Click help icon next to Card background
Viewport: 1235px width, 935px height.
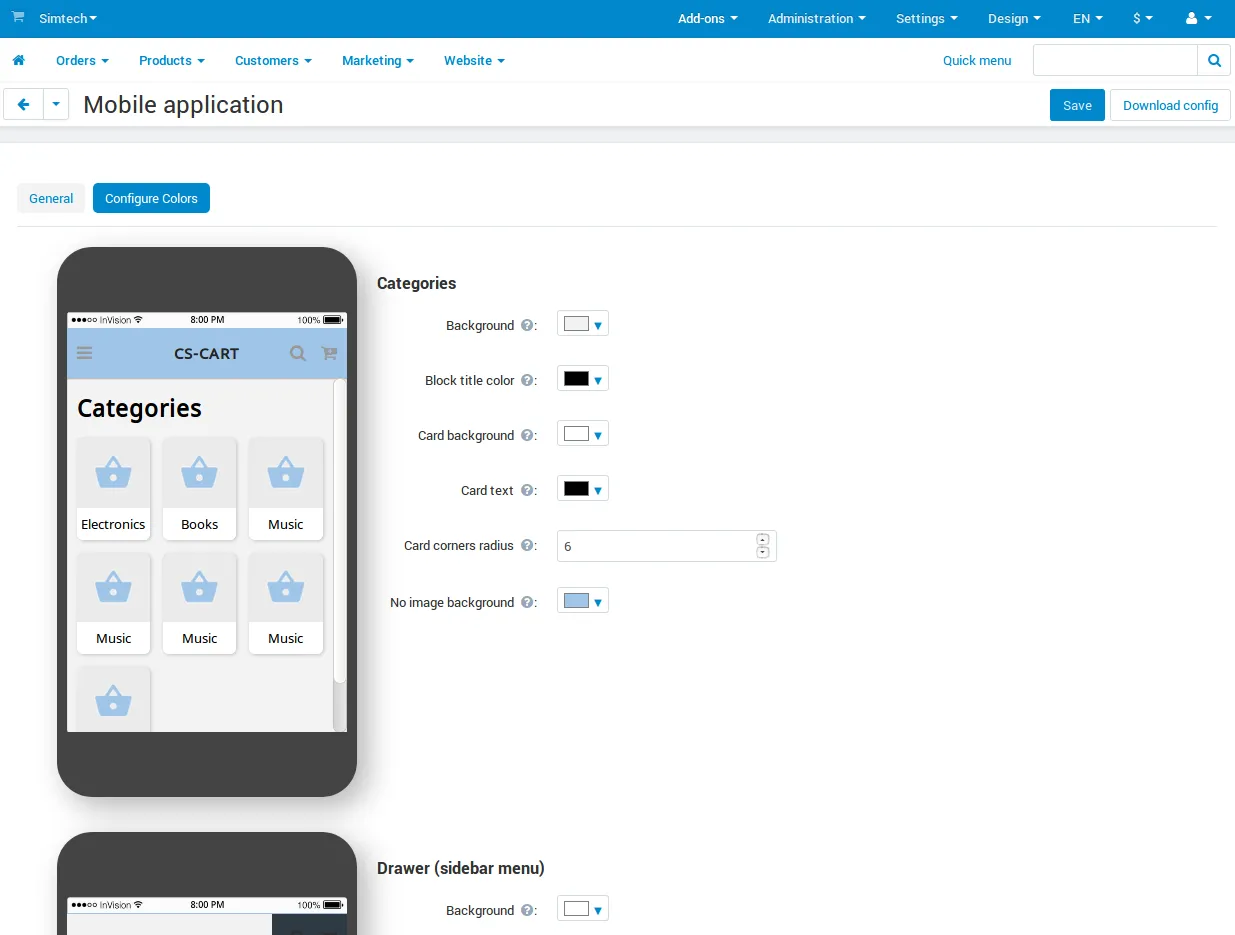pyautogui.click(x=527, y=436)
